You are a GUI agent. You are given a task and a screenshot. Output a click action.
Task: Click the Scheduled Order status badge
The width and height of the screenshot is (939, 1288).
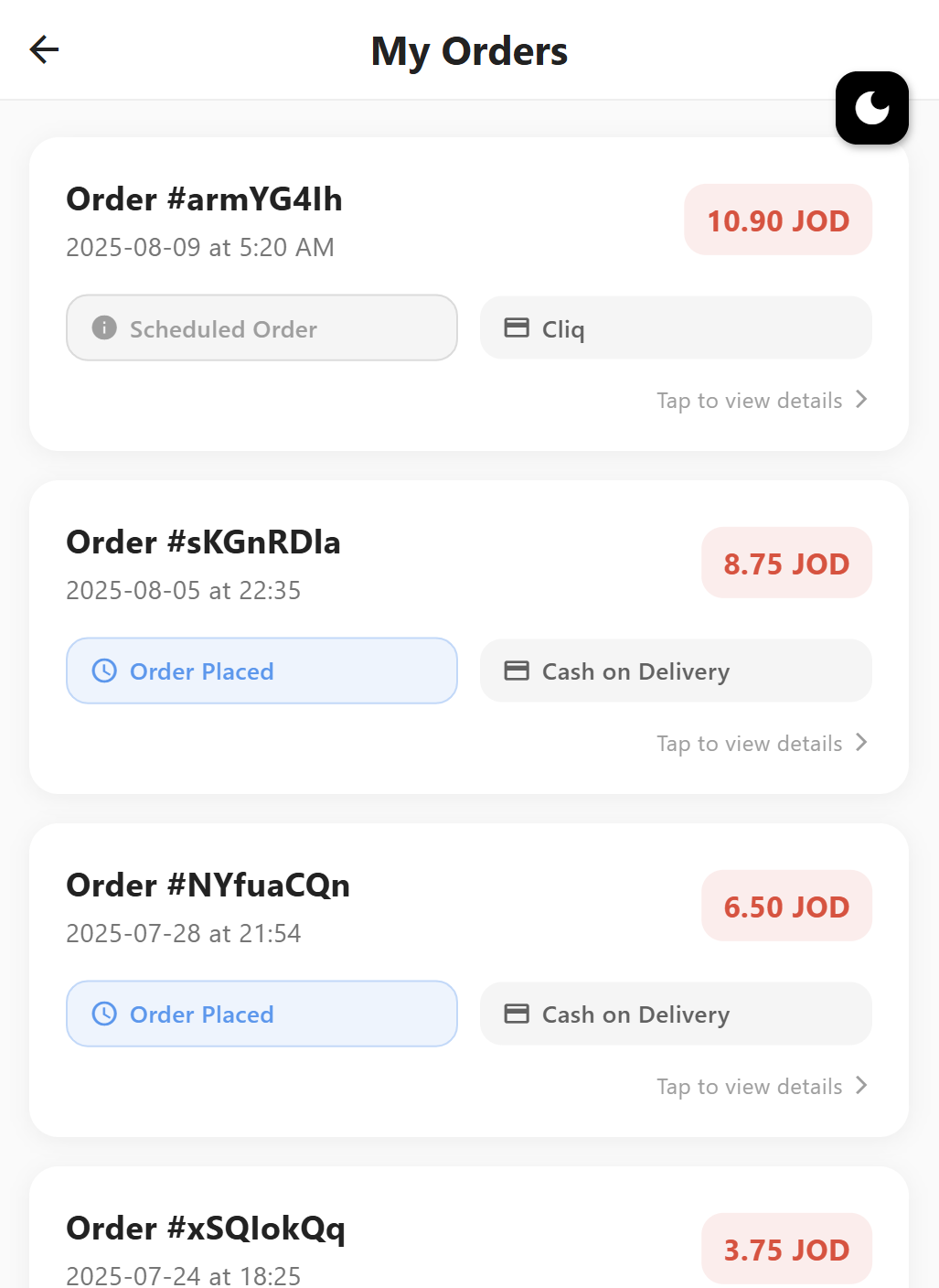[x=261, y=327]
